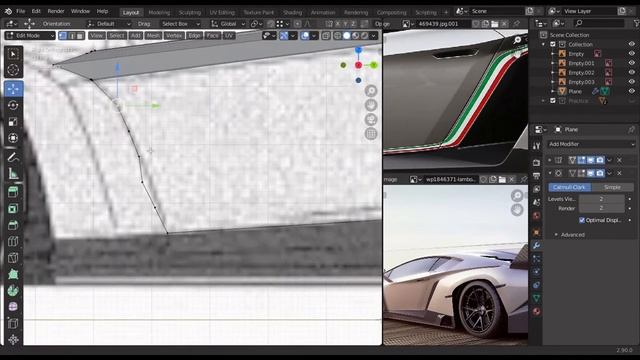Switch to Solid viewport shading
The height and width of the screenshot is (360, 640).
click(x=347, y=36)
